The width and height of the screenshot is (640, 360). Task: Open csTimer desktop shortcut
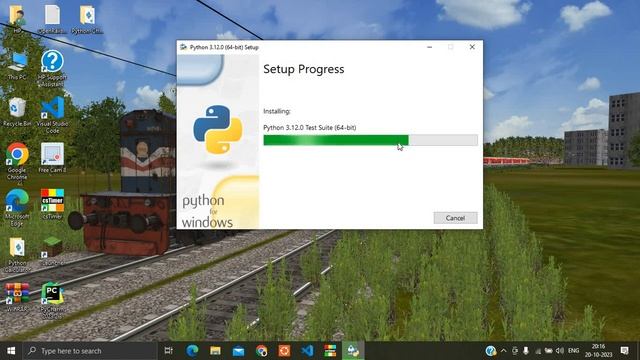(x=52, y=204)
